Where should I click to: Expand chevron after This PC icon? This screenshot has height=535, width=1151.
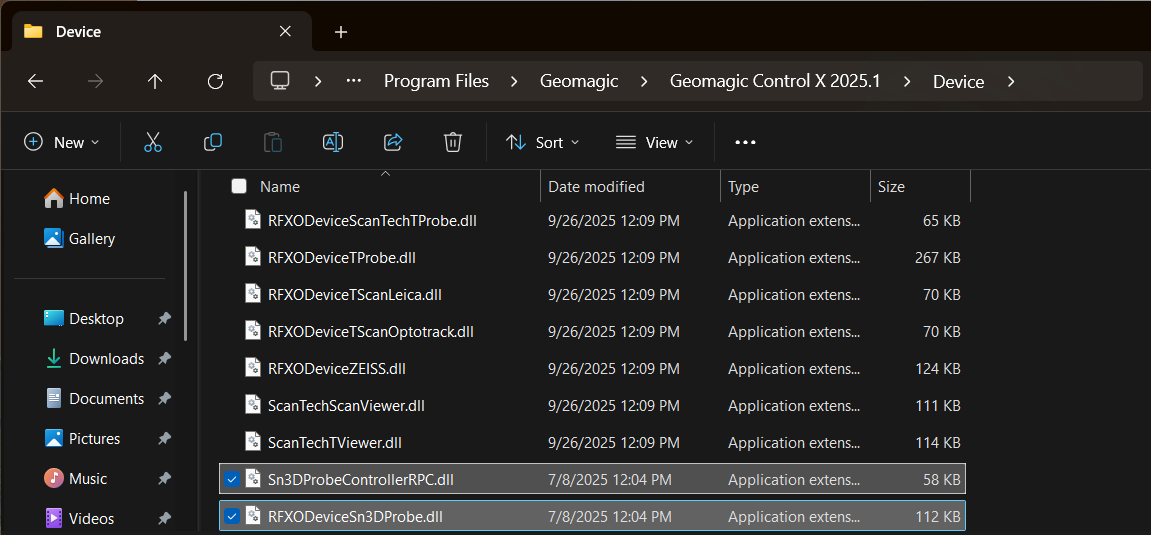[x=318, y=81]
